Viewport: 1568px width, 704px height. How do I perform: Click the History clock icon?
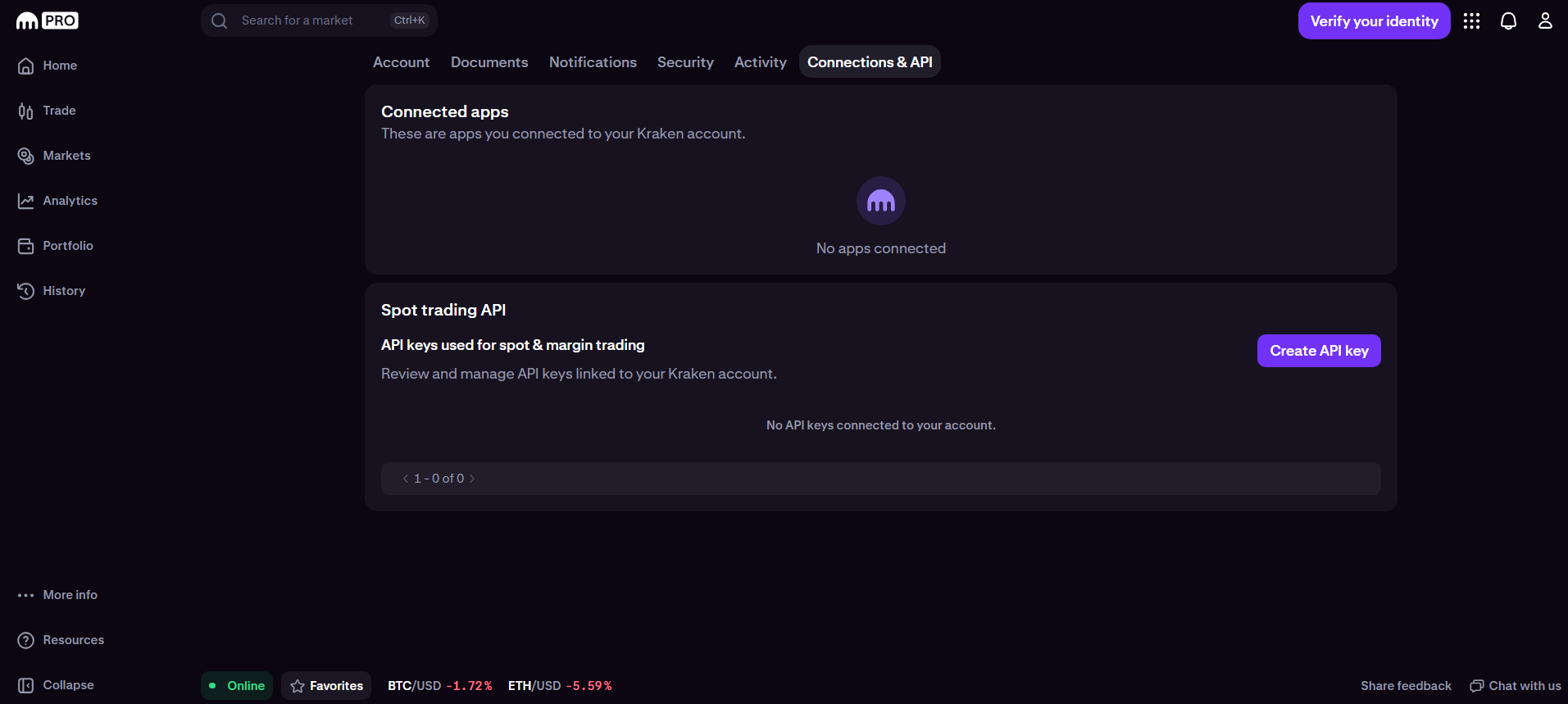pos(26,291)
